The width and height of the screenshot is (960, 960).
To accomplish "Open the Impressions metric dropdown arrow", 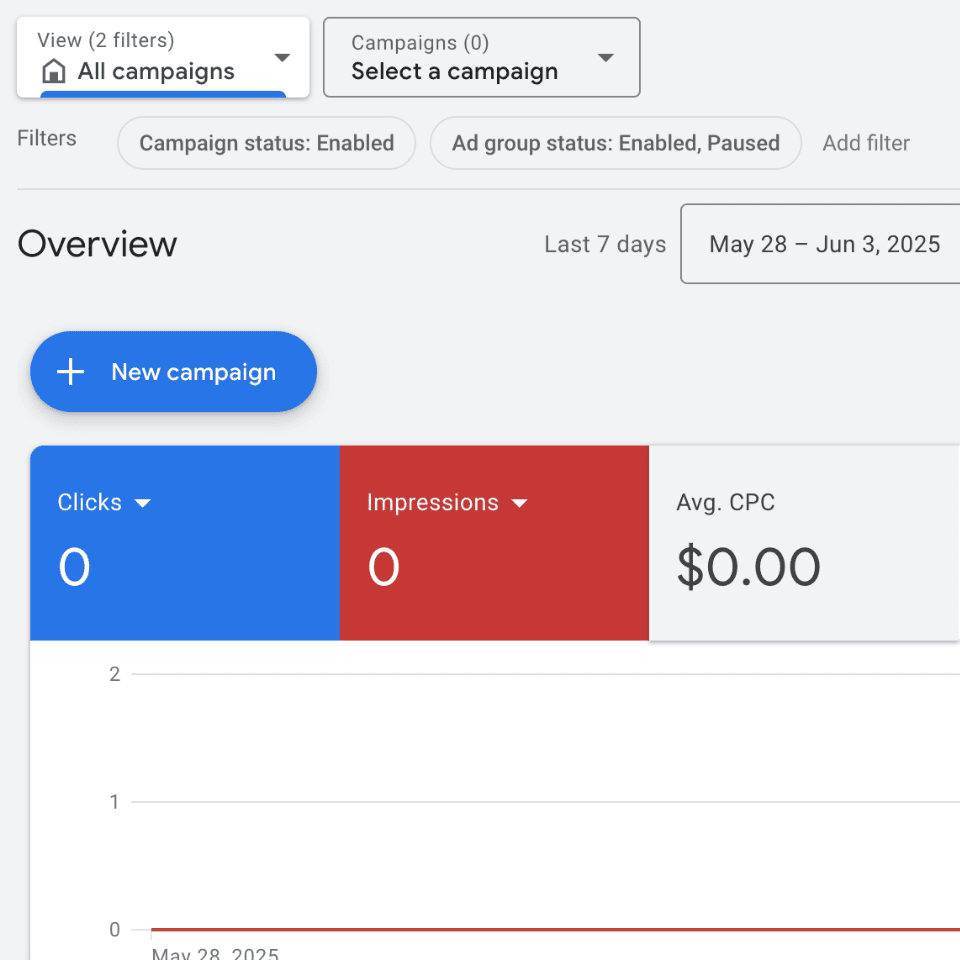I will tap(519, 503).
